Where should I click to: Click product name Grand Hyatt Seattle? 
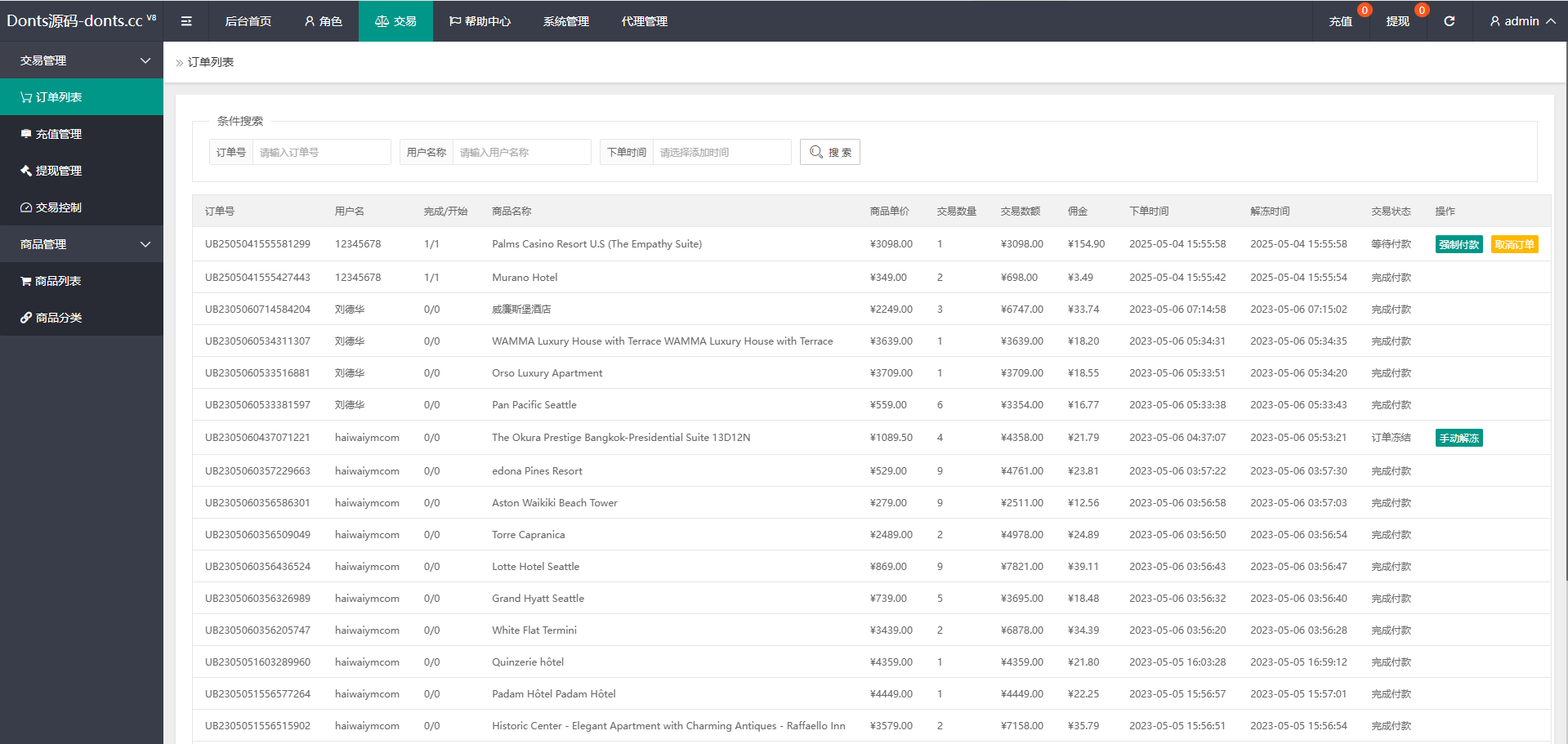pyautogui.click(x=538, y=599)
